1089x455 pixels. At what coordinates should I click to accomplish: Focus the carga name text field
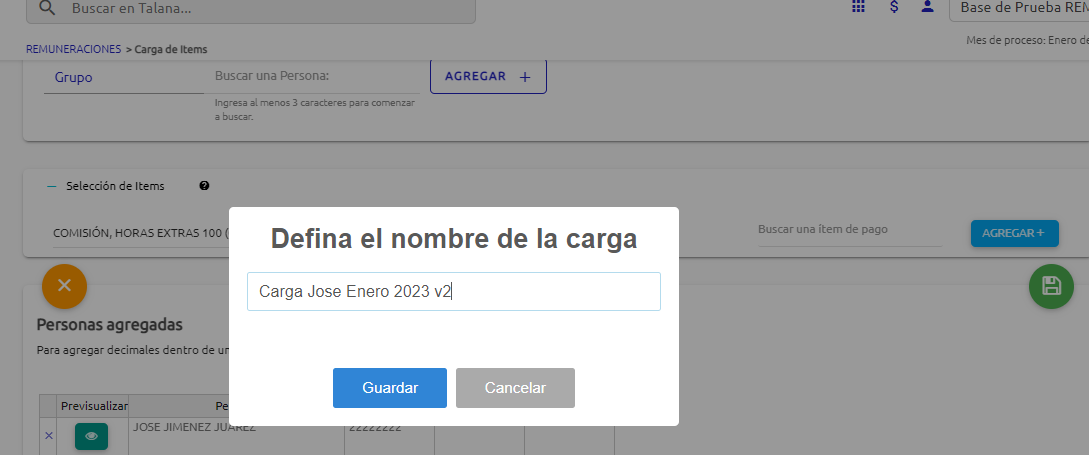tap(453, 292)
